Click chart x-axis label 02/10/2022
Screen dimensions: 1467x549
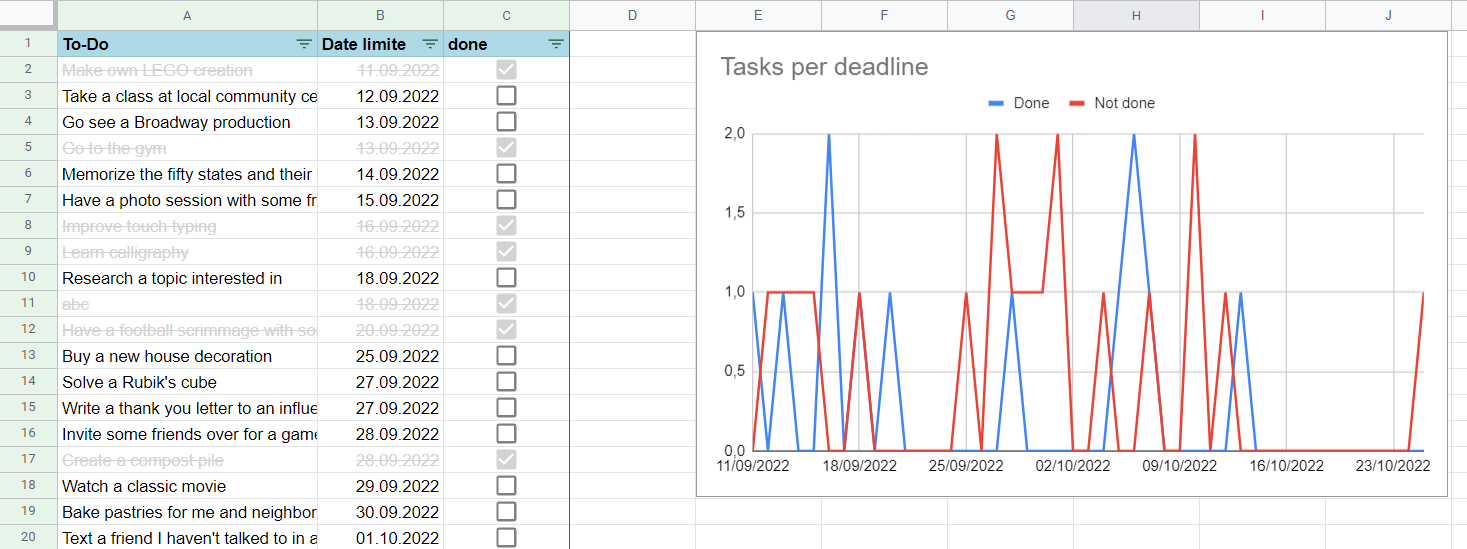click(x=1073, y=466)
